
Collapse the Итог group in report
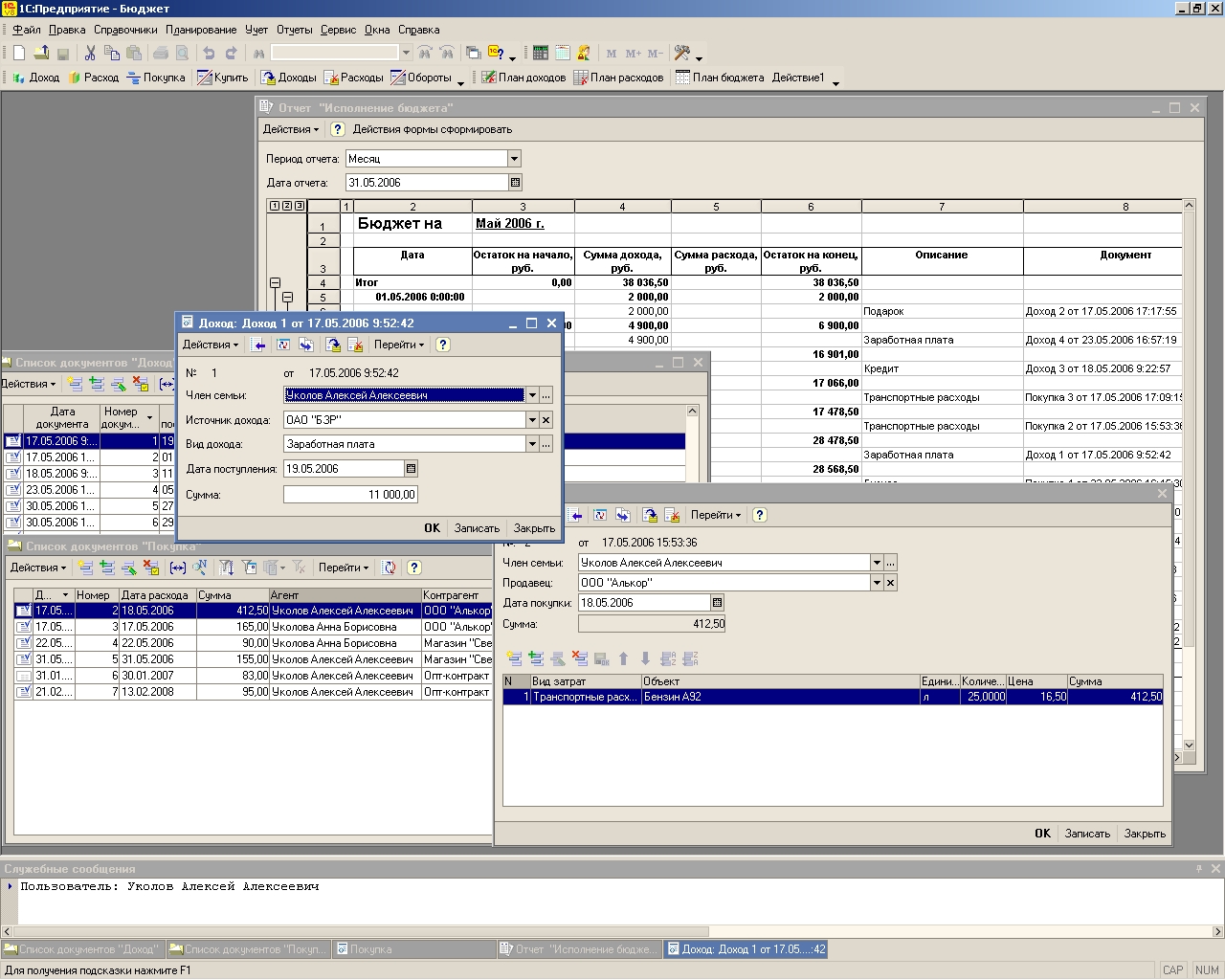click(x=275, y=283)
